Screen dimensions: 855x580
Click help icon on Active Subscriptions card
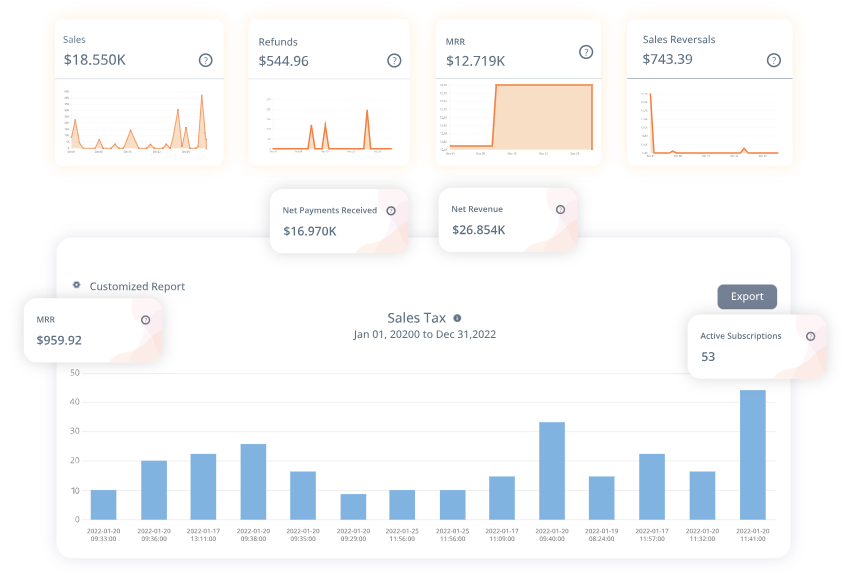pyautogui.click(x=811, y=336)
